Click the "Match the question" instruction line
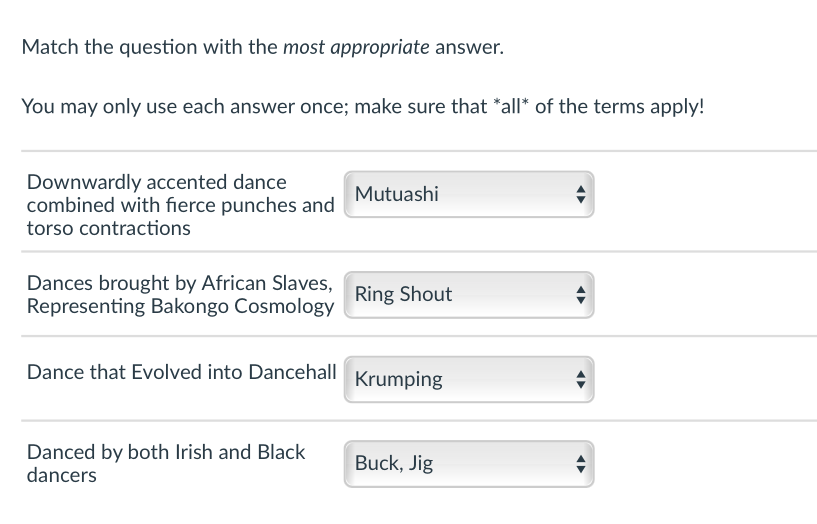817x524 pixels. click(x=263, y=47)
